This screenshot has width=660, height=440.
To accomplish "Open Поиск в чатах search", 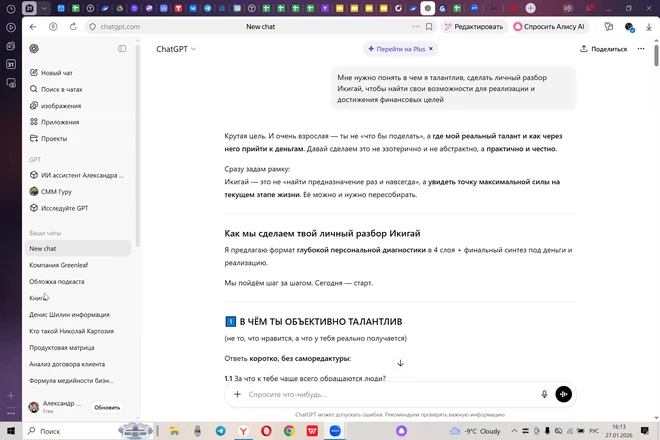I will [61, 89].
